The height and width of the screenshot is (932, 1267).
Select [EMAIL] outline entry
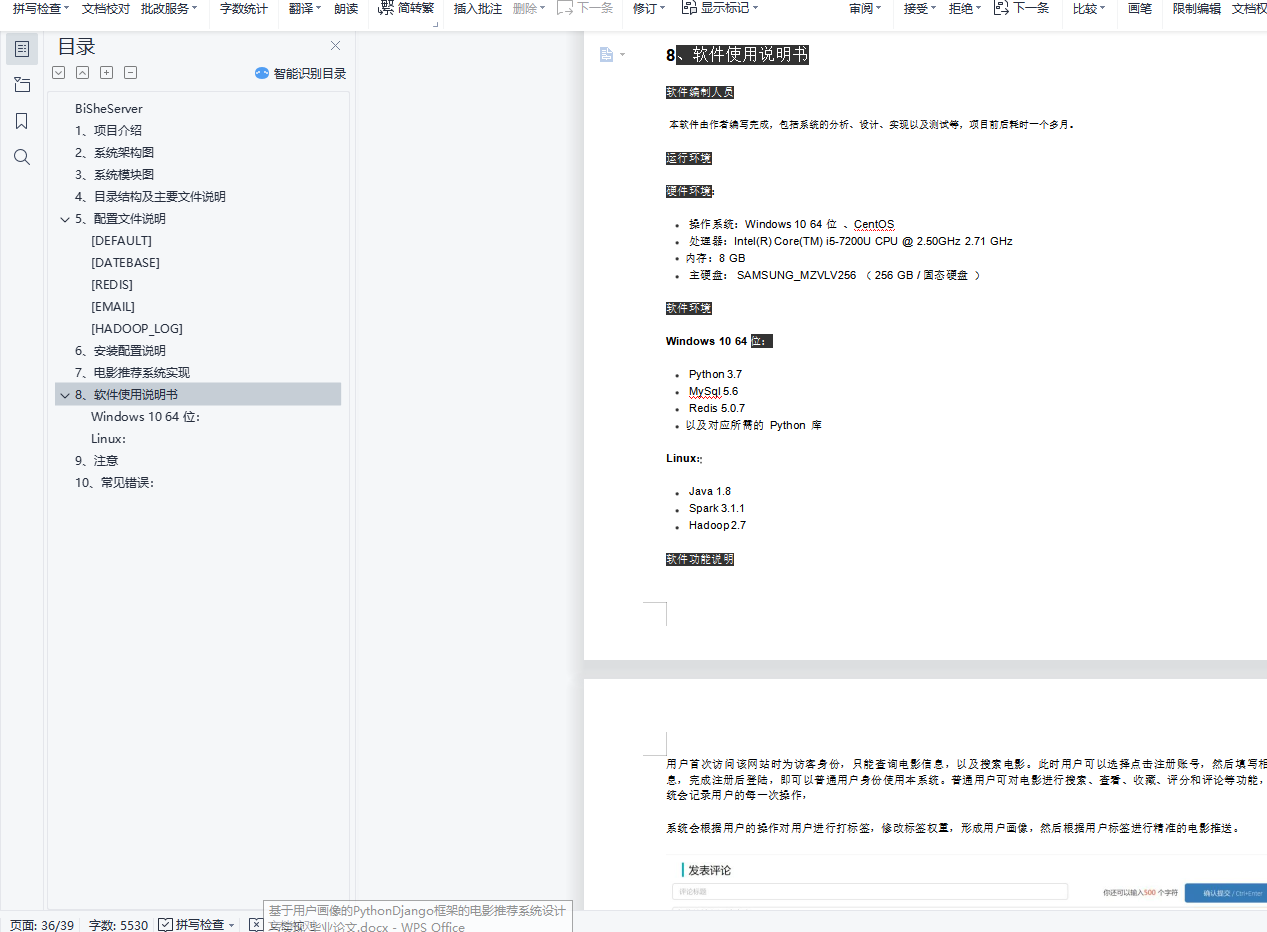point(113,306)
